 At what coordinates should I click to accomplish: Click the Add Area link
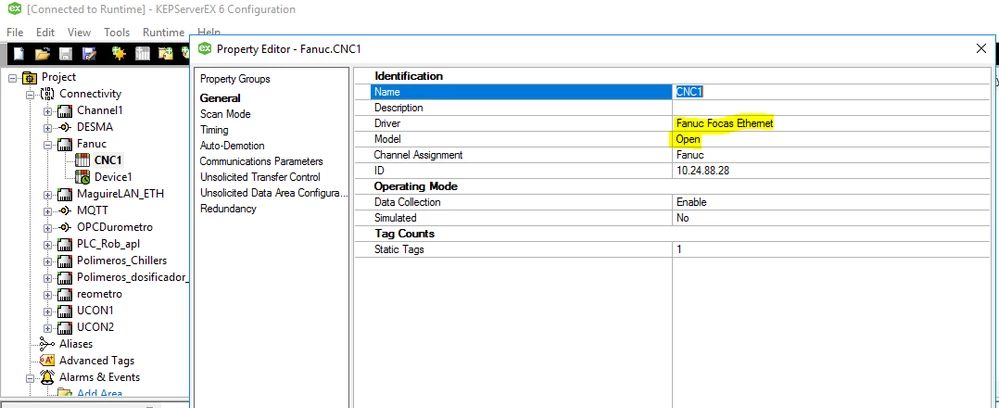(99, 394)
